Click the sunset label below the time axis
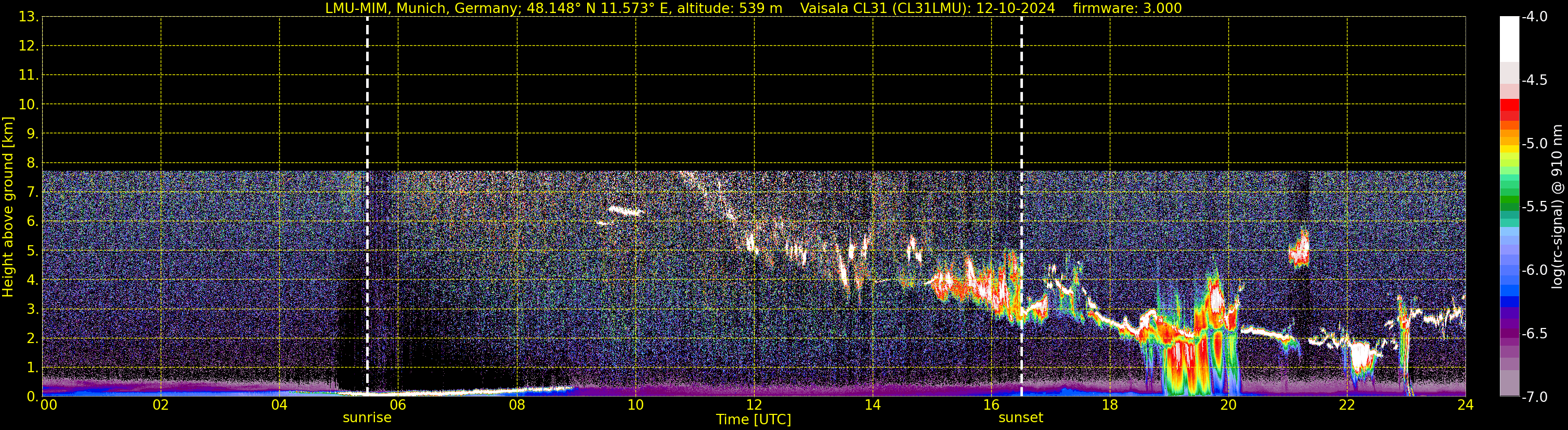The width and height of the screenshot is (1568, 430). coord(1021,418)
